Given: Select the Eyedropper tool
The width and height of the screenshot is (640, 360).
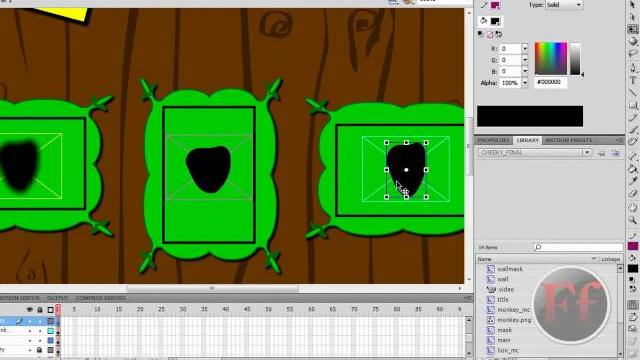Looking at the screenshot, I should [633, 181].
